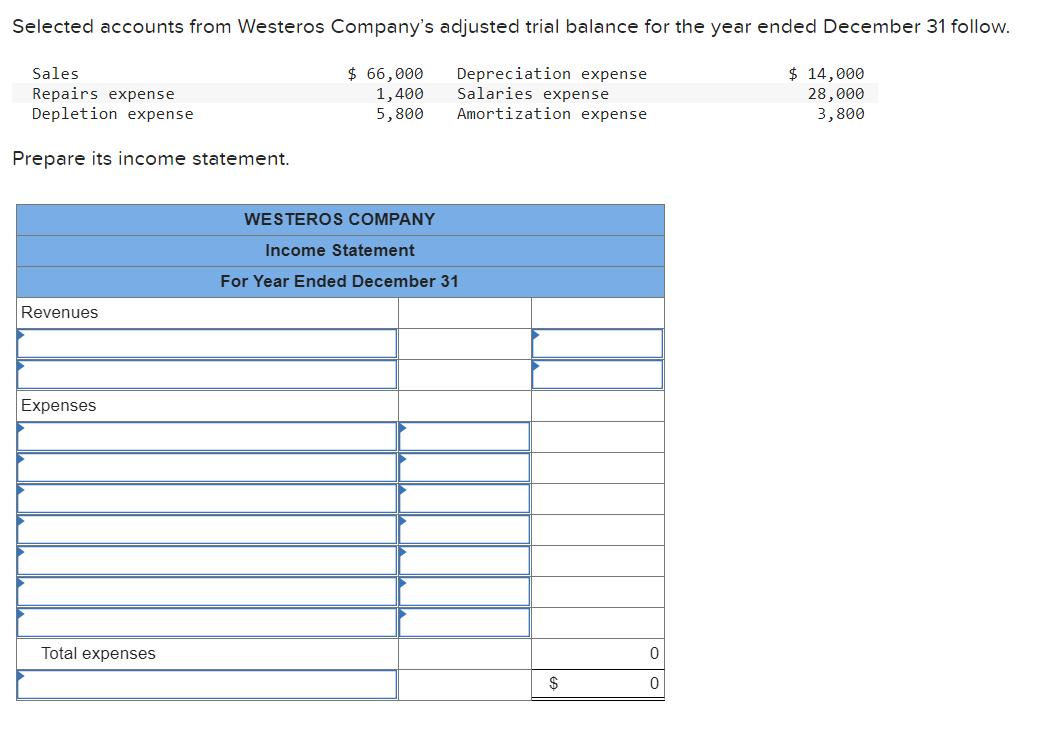Select seventh expense amount field
1046x742 pixels.
464,623
